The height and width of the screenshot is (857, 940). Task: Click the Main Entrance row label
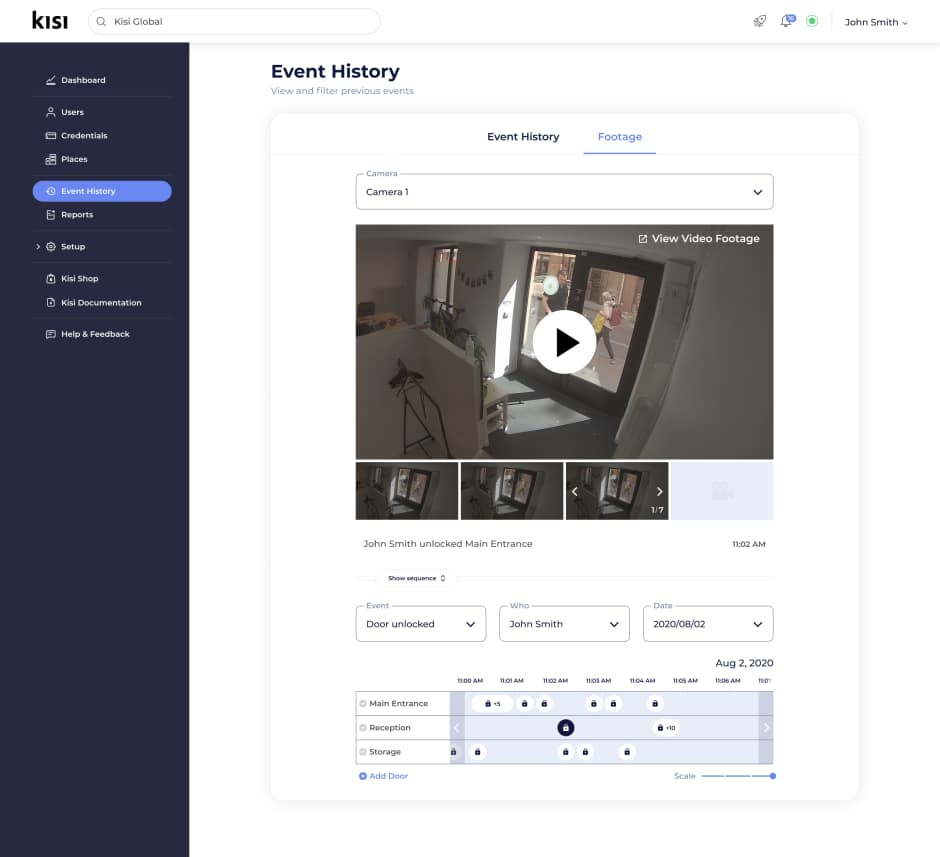coord(399,704)
